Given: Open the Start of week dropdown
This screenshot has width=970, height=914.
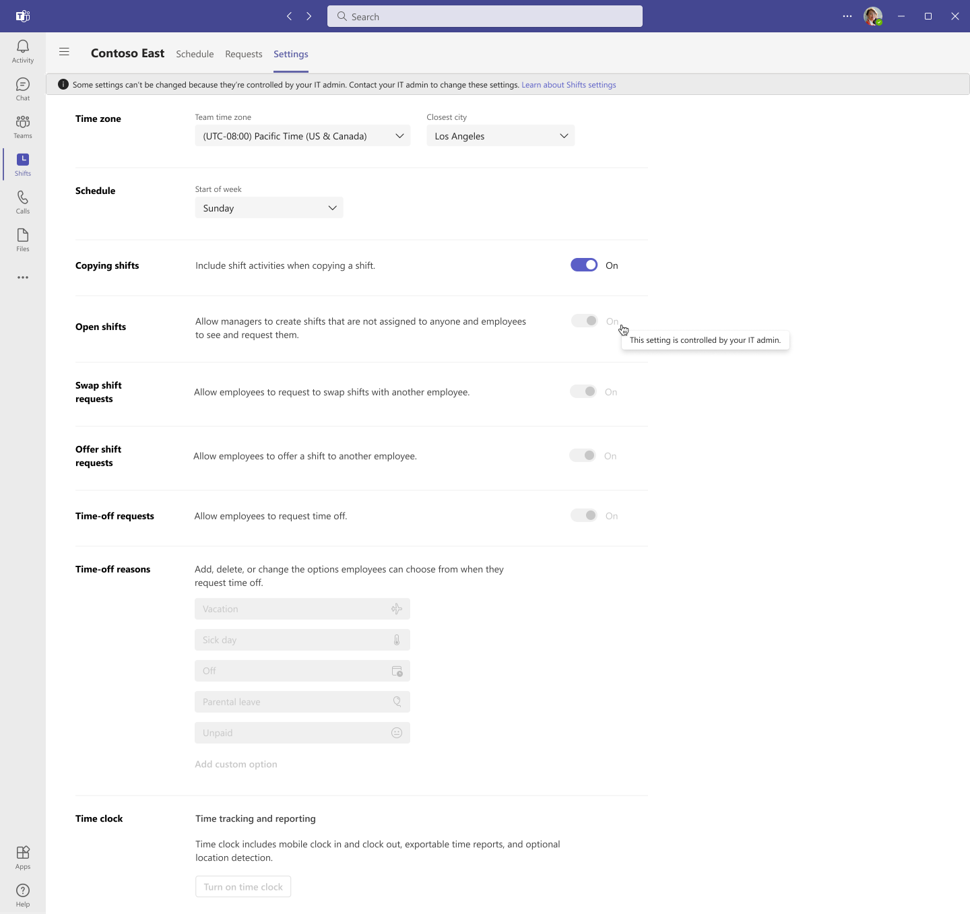Looking at the screenshot, I should (x=269, y=208).
